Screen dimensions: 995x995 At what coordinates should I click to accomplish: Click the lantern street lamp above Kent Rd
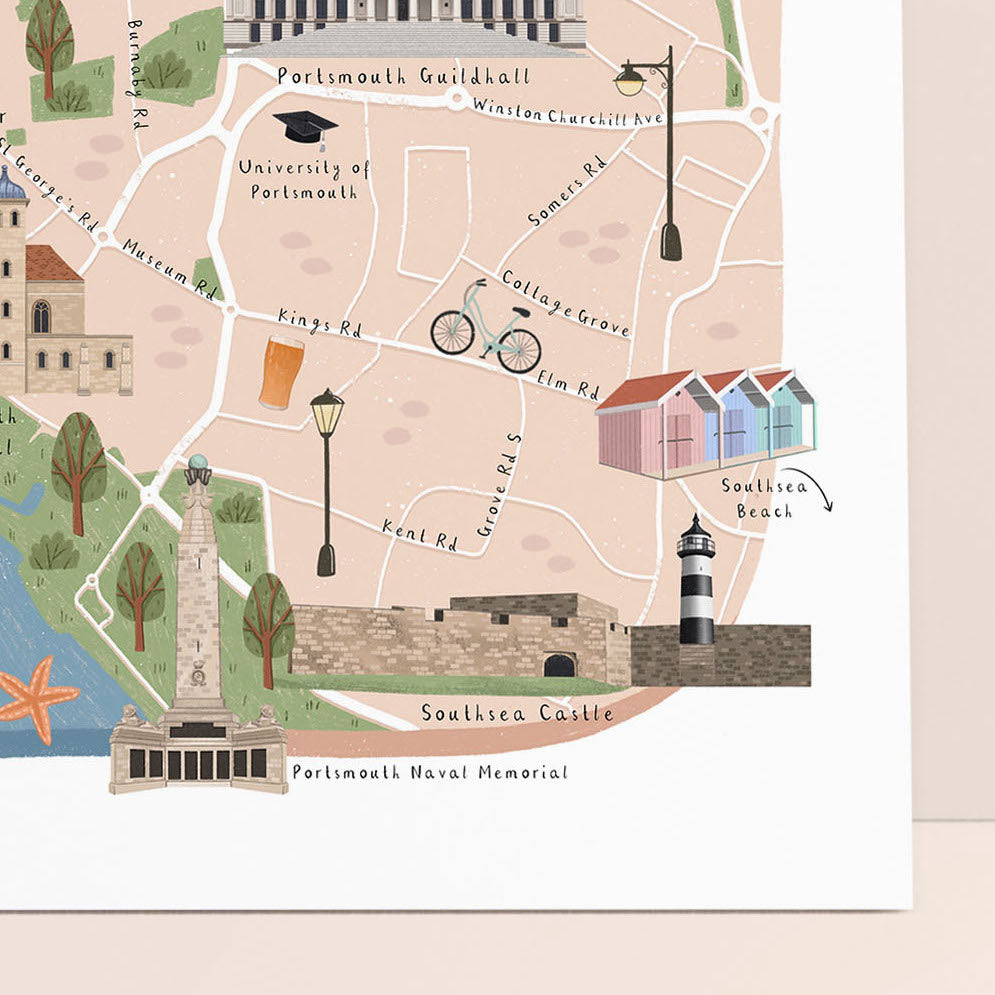pos(327,482)
